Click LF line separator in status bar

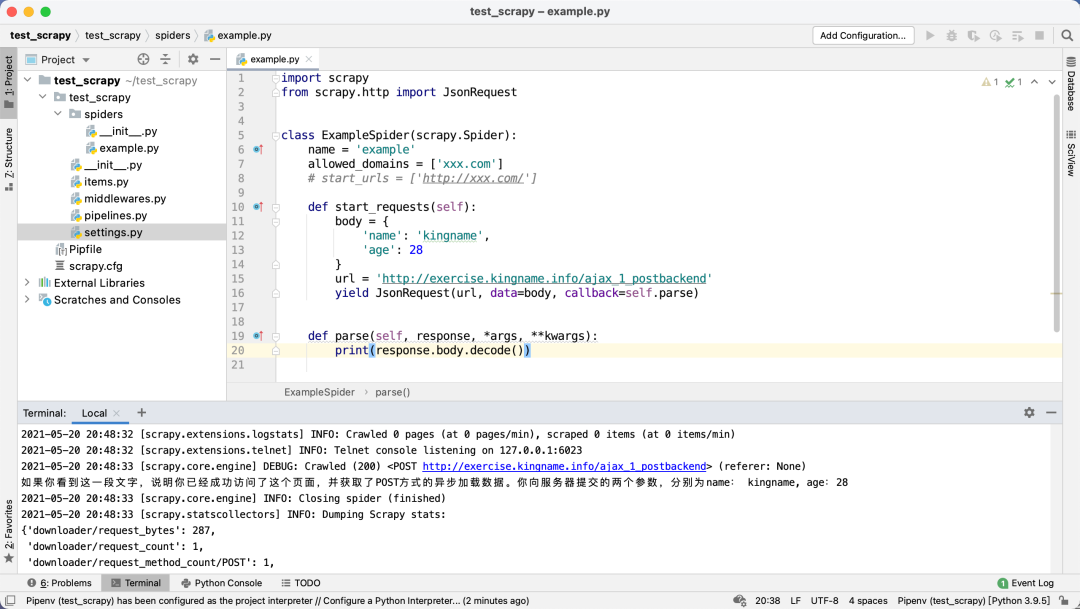pos(796,601)
